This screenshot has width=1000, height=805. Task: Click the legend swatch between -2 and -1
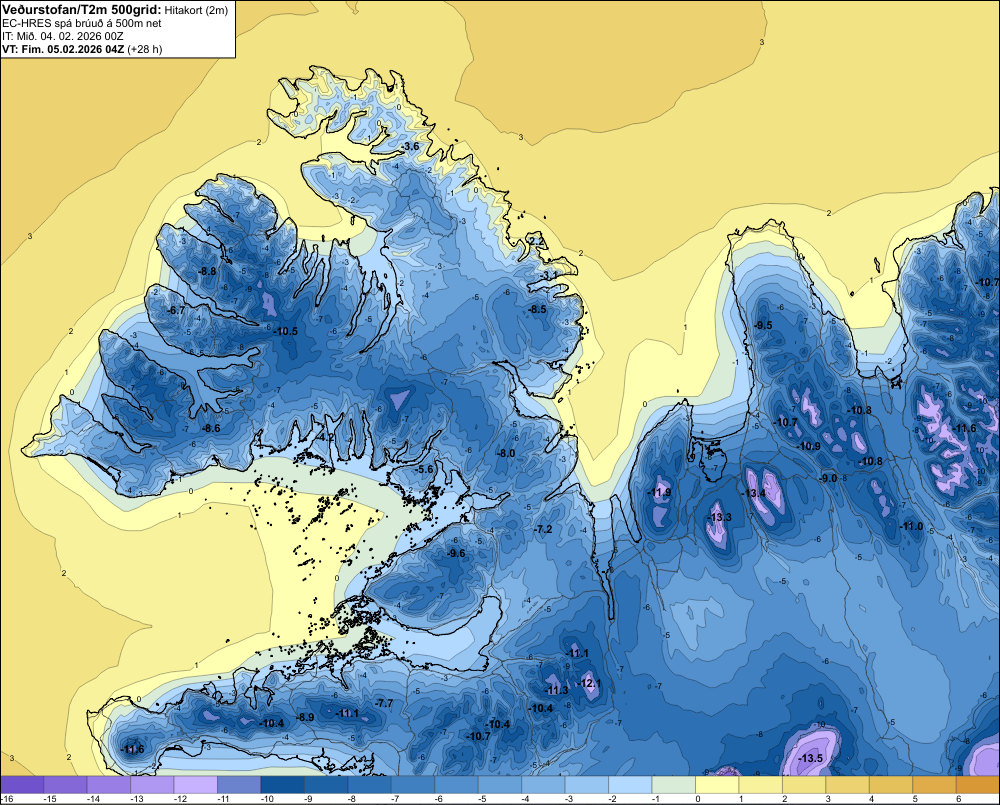tap(630, 785)
